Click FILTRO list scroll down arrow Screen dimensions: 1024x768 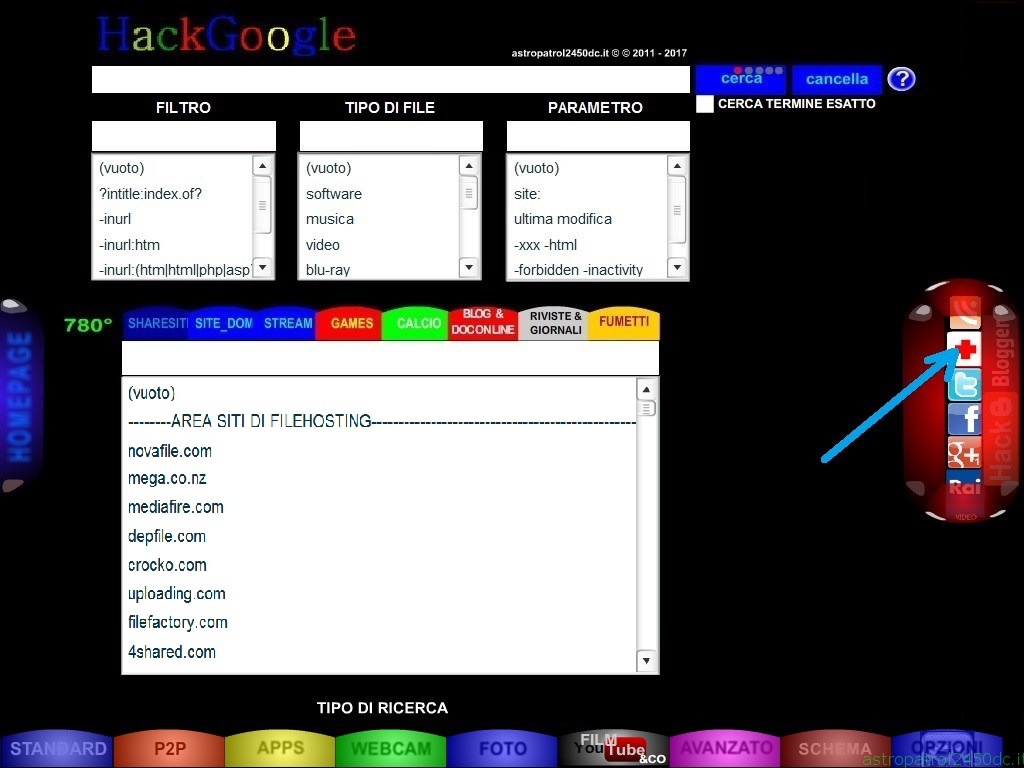click(263, 267)
